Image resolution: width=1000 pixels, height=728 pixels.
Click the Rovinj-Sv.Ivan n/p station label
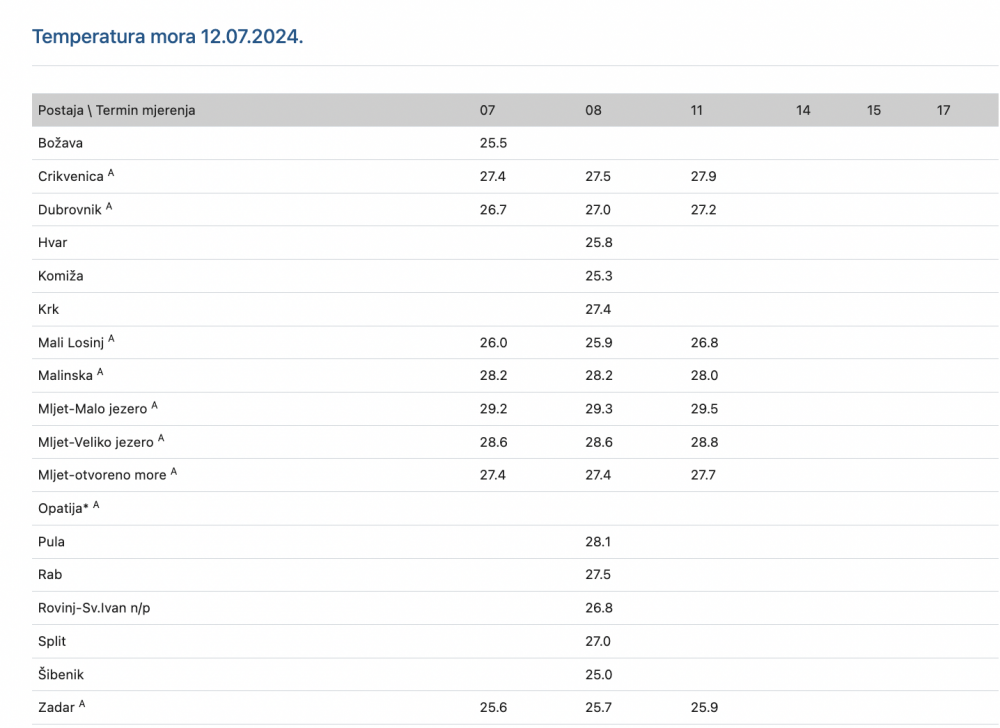click(94, 608)
